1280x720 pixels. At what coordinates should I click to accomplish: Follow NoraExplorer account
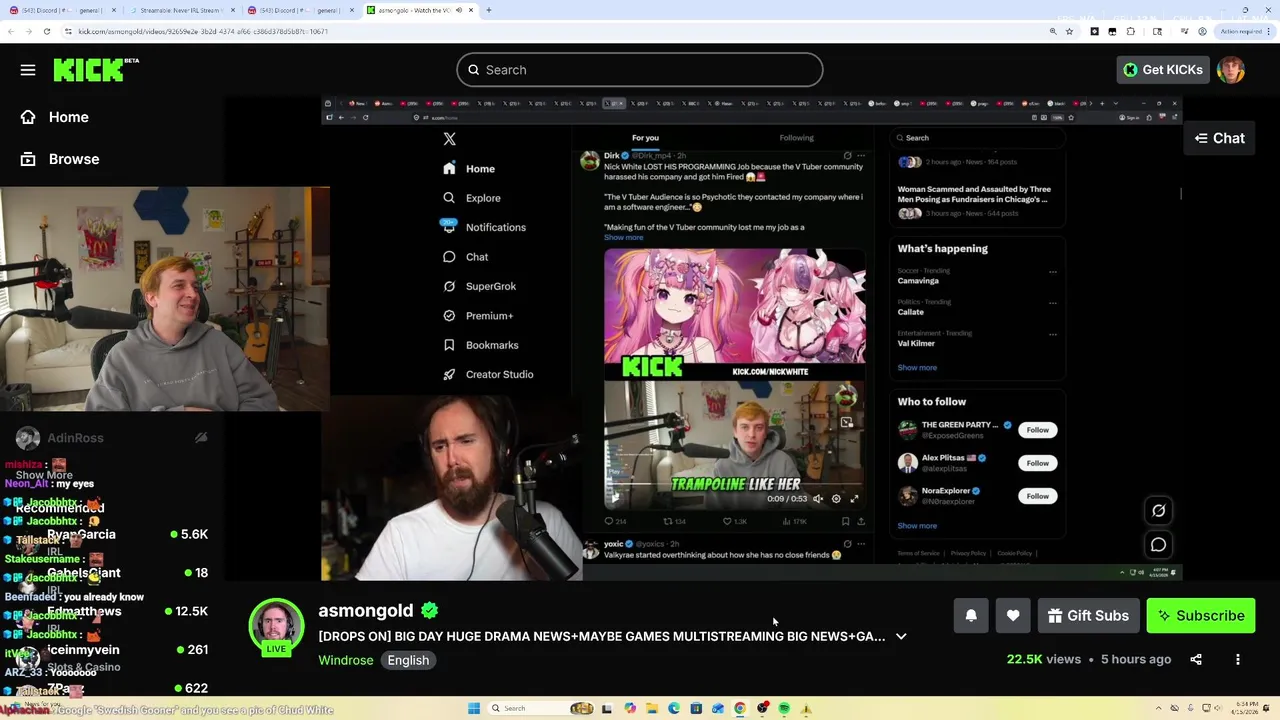coord(1037,496)
